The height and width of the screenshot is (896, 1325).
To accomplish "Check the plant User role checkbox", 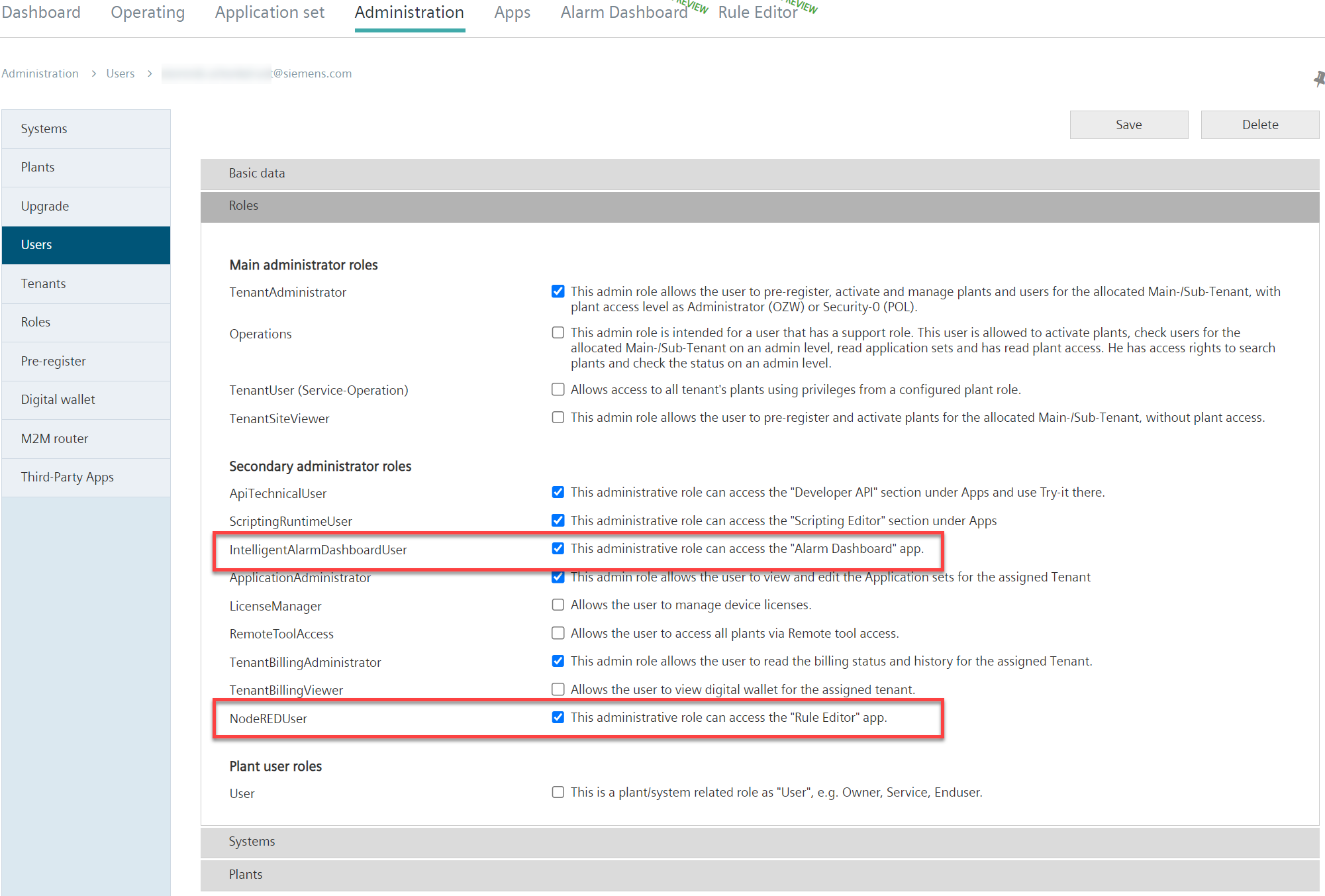I will (558, 792).
